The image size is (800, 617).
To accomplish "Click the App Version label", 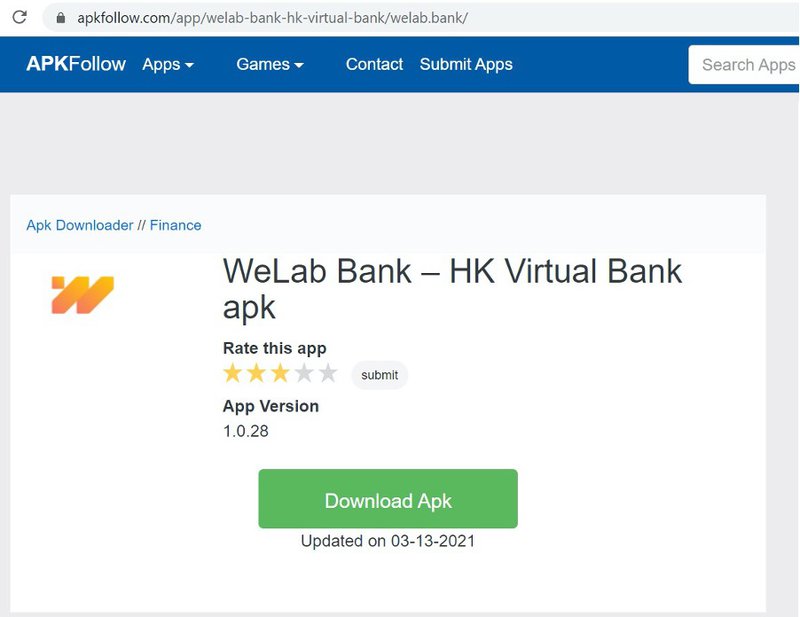I will click(271, 406).
